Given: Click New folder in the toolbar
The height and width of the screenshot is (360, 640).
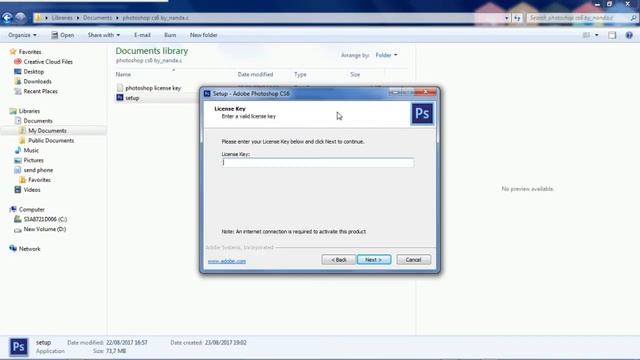Looking at the screenshot, I should point(203,35).
